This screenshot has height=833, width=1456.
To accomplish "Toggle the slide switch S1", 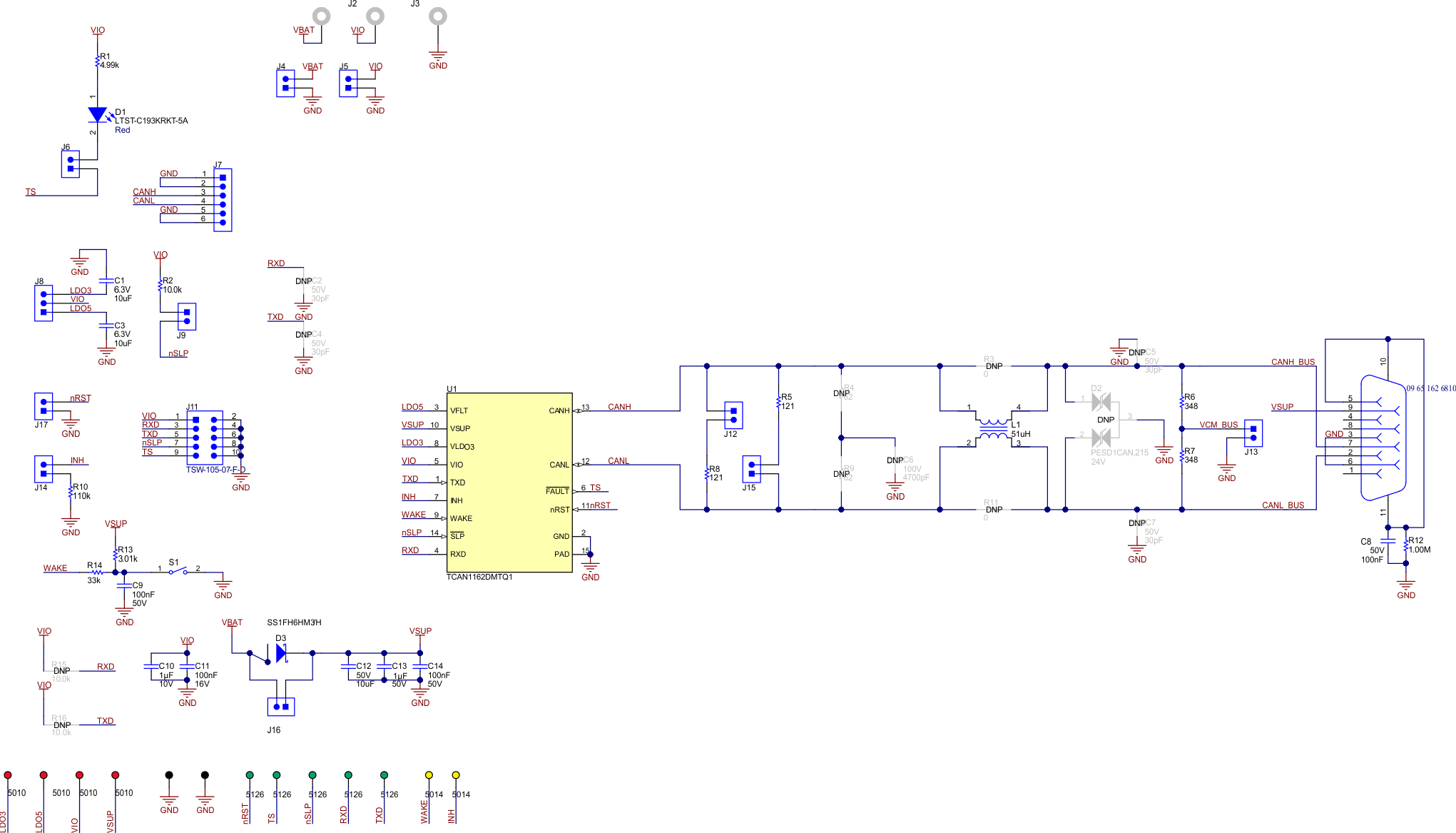I will pos(177,571).
